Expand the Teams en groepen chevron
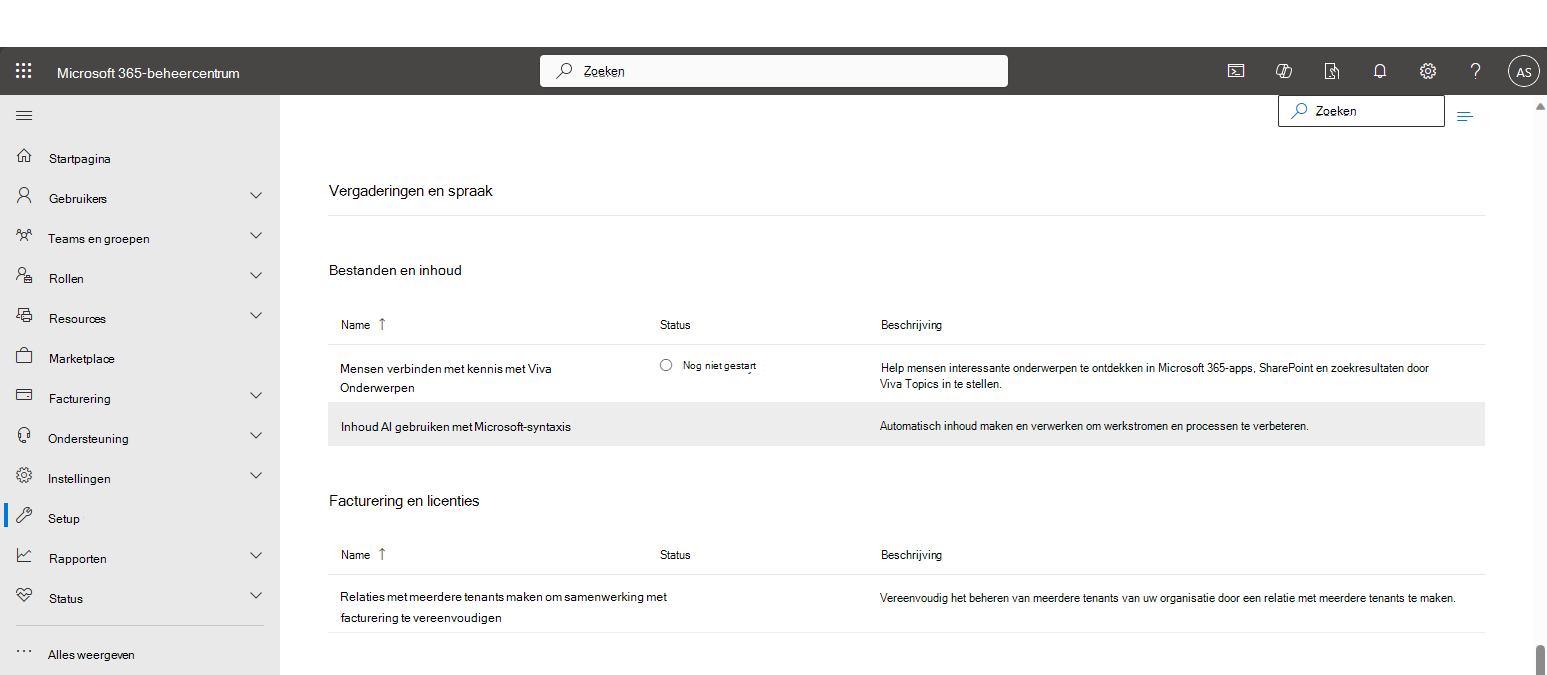Viewport: 1547px width, 675px height. tap(256, 236)
